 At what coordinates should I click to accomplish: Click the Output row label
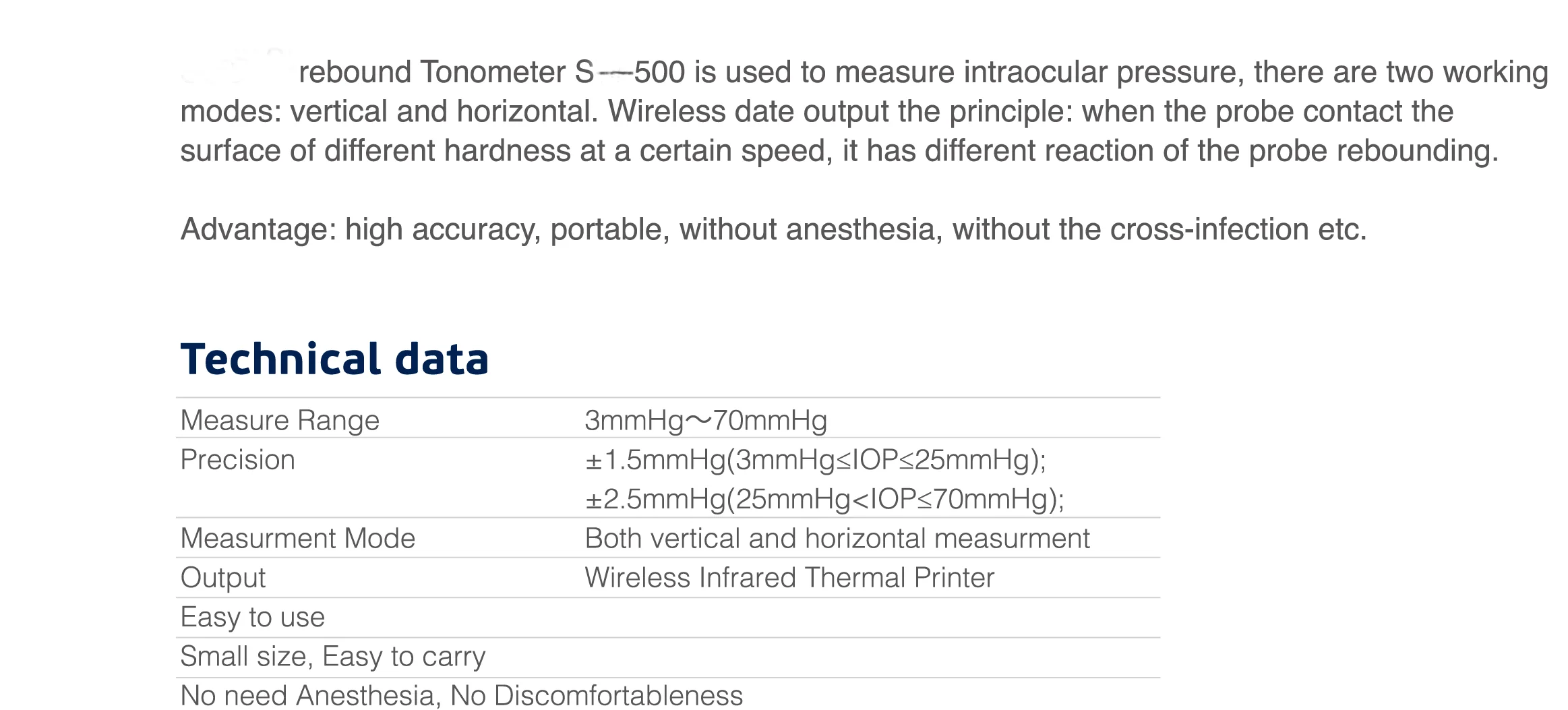[222, 578]
